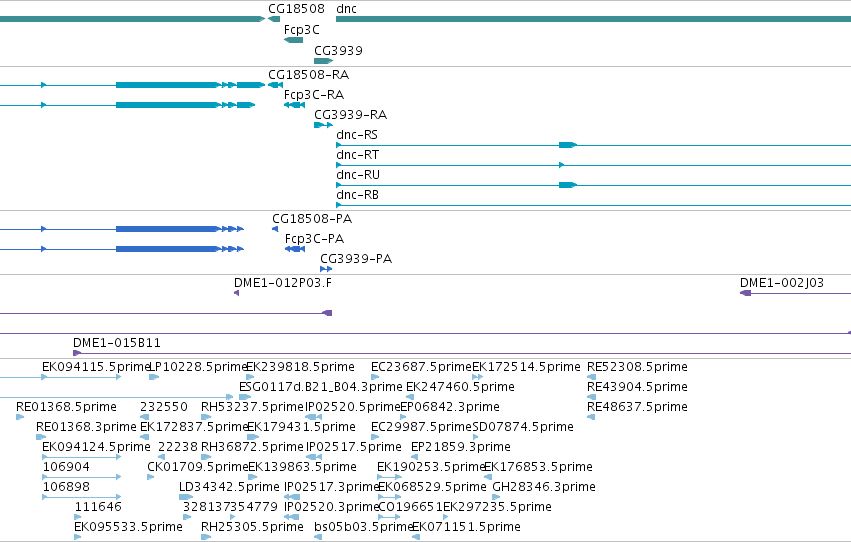Select the CK01709.5prime EST label
The image size is (851, 542).
198,468
